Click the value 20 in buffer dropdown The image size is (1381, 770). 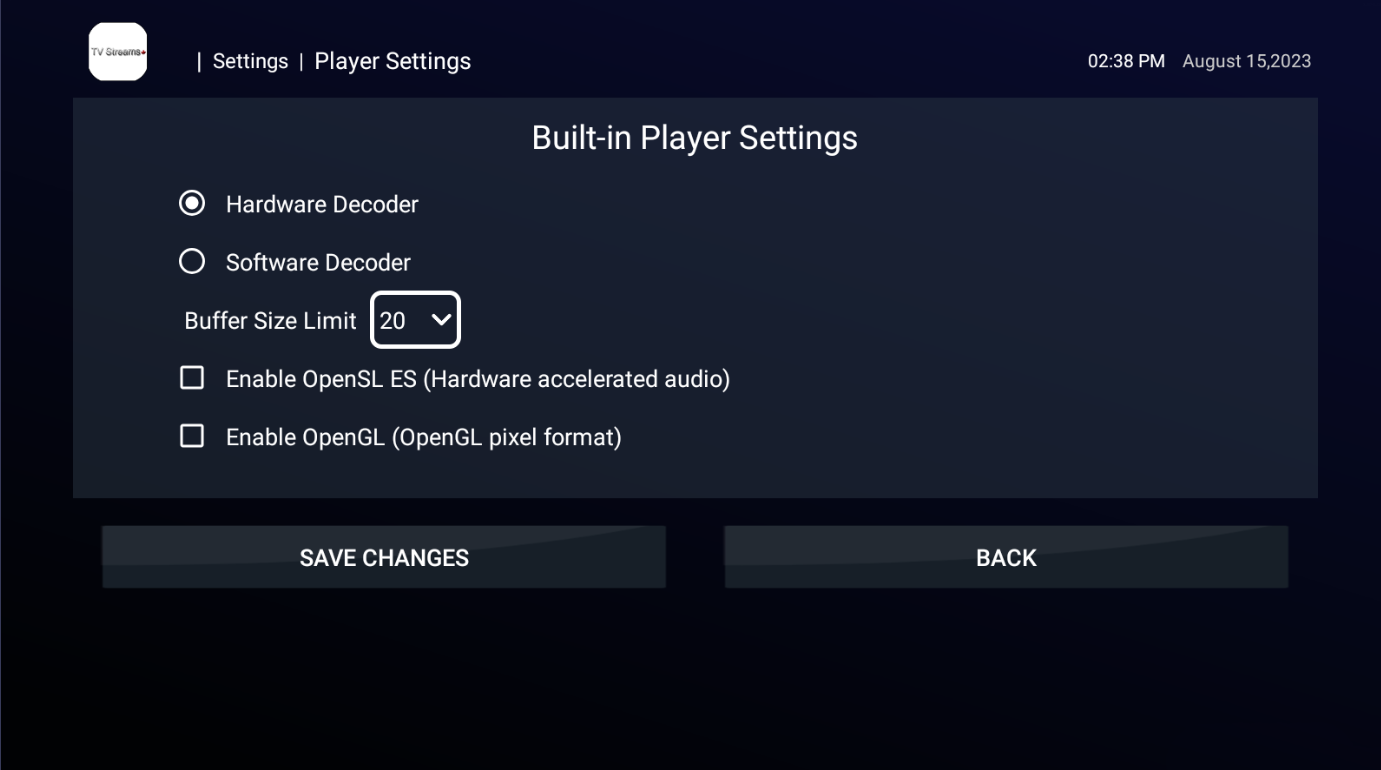pyautogui.click(x=393, y=321)
